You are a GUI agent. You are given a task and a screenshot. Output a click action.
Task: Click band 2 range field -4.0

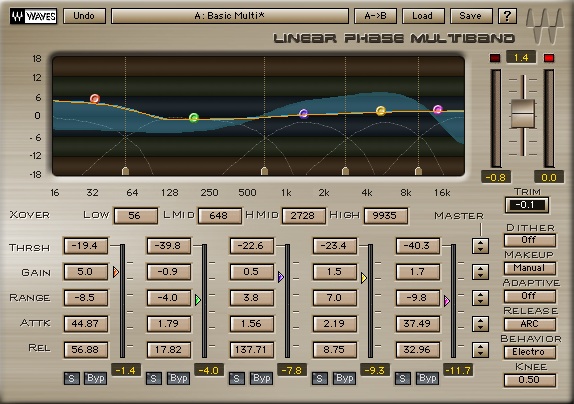click(169, 298)
